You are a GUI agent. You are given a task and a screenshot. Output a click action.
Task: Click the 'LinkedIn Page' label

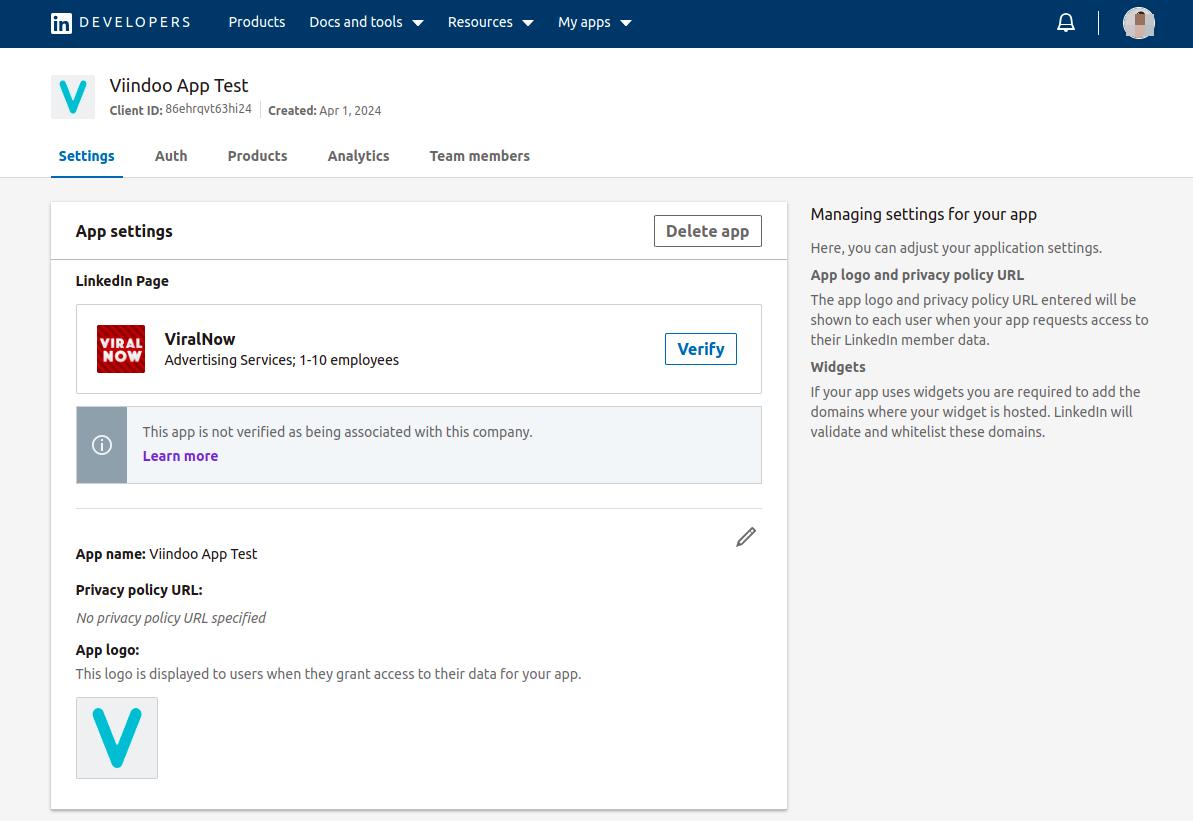[122, 281]
